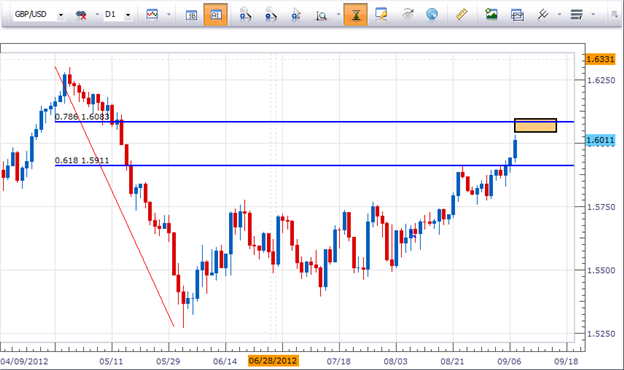Click the 1.5750 price axis label
This screenshot has width=624, height=370.
[601, 207]
